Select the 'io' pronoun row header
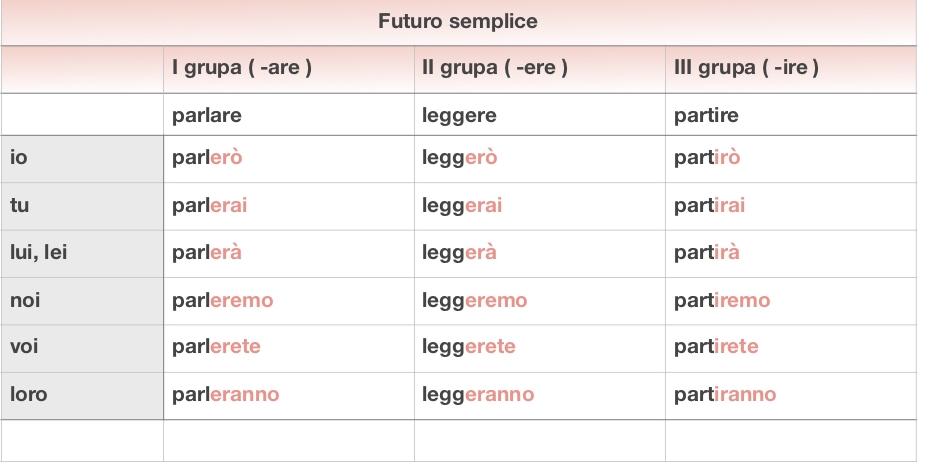926x462 pixels. (x=20, y=158)
